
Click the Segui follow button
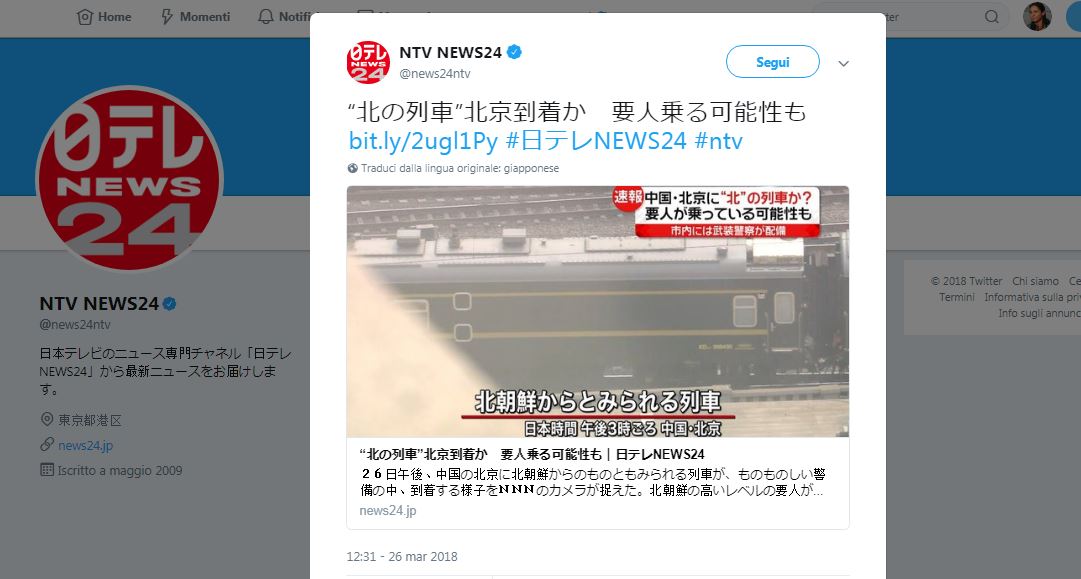click(x=772, y=62)
